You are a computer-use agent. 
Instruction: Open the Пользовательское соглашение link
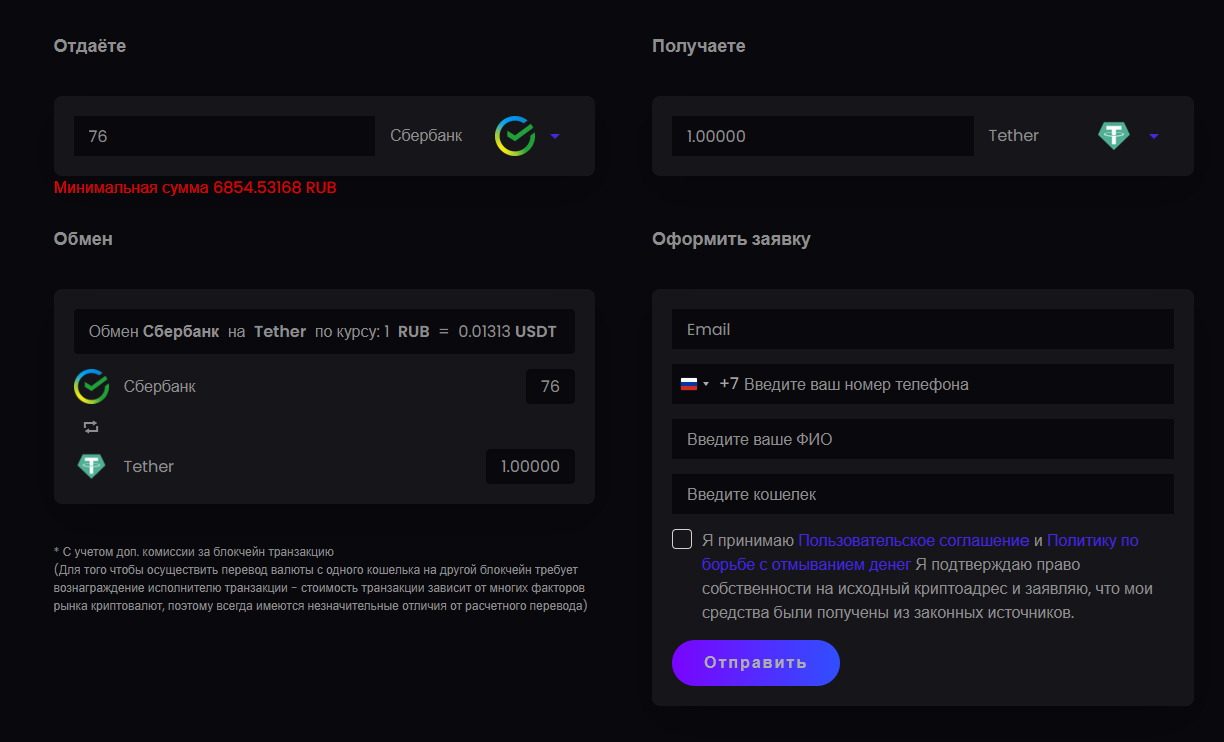click(x=913, y=540)
